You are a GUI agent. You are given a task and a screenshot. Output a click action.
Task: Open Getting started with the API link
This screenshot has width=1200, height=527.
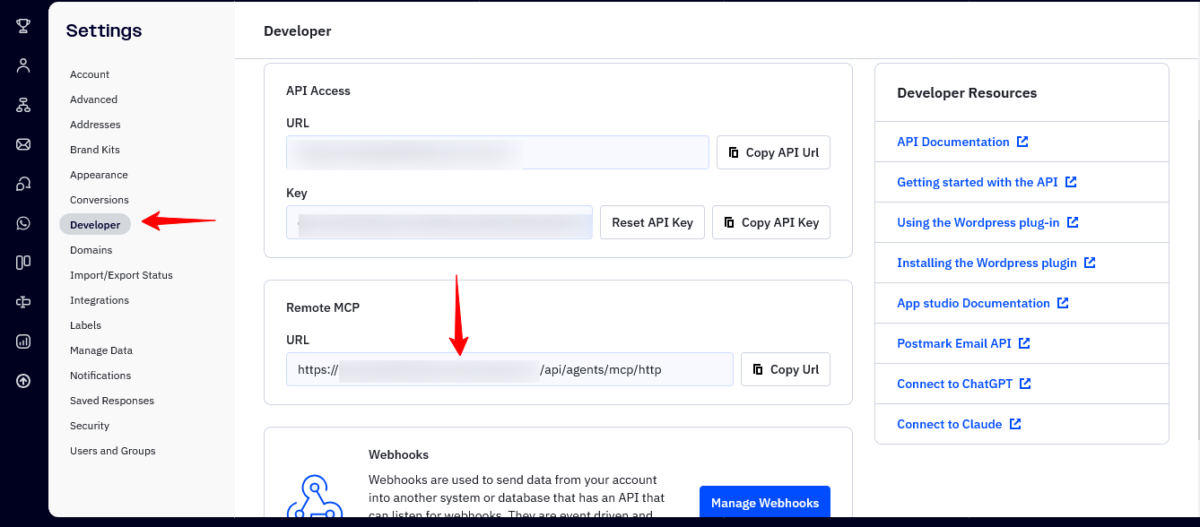(977, 182)
